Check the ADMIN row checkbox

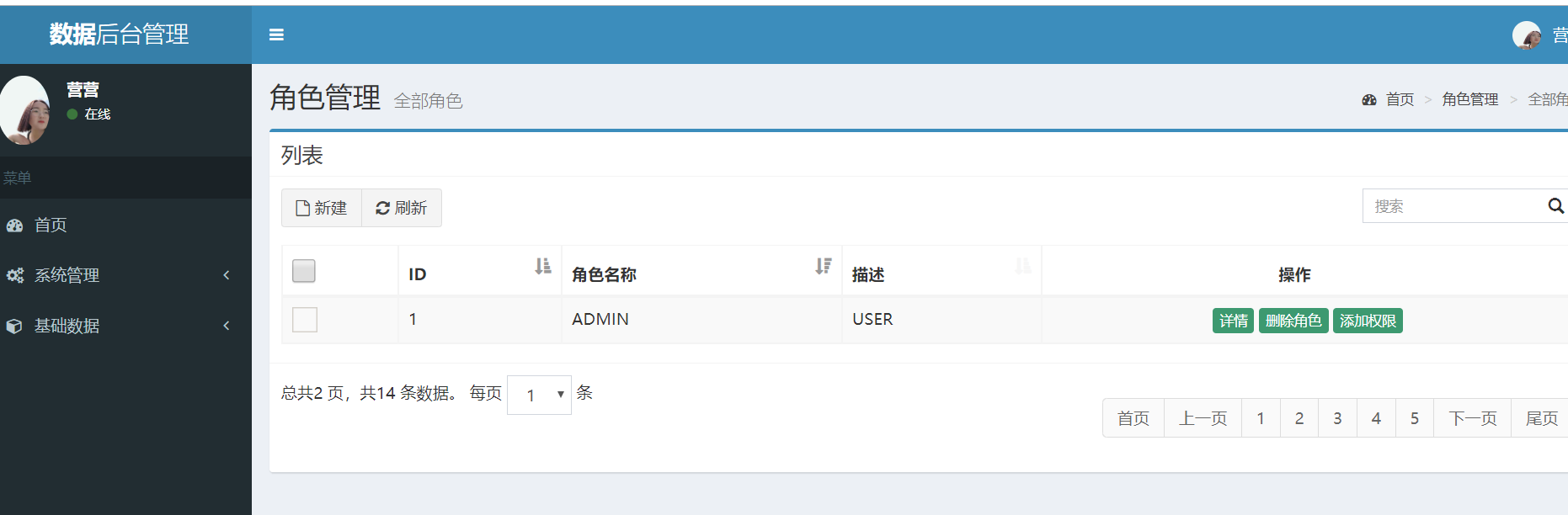pyautogui.click(x=305, y=320)
